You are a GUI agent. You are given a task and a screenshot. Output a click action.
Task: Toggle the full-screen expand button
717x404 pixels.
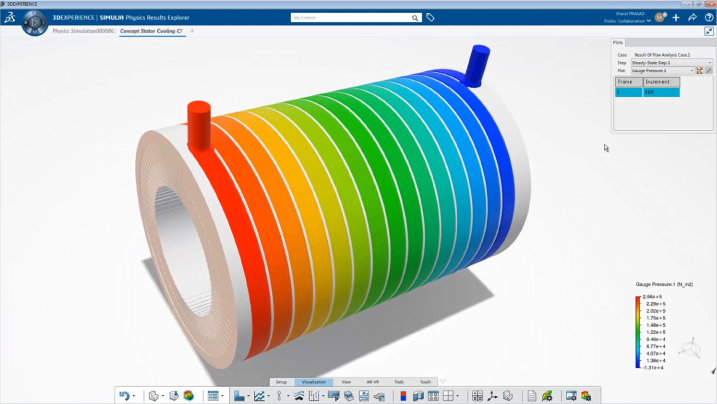tap(709, 31)
